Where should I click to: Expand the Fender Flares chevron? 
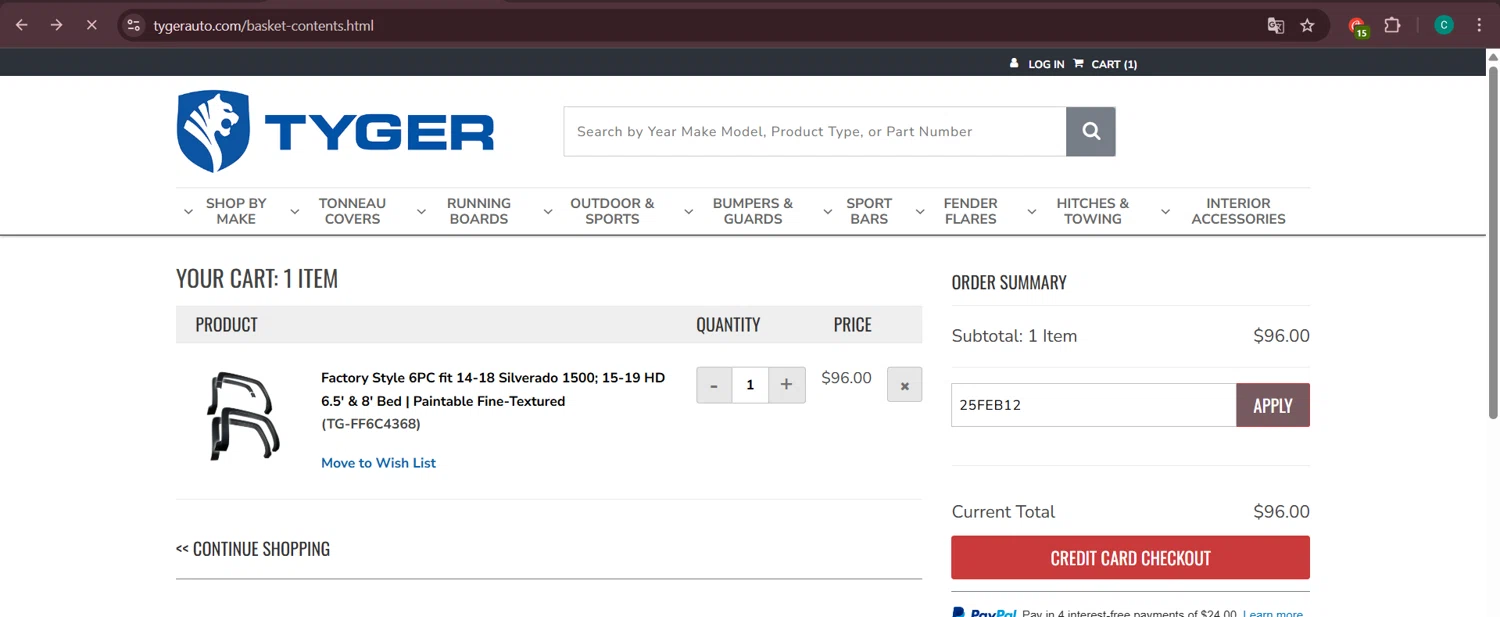920,212
